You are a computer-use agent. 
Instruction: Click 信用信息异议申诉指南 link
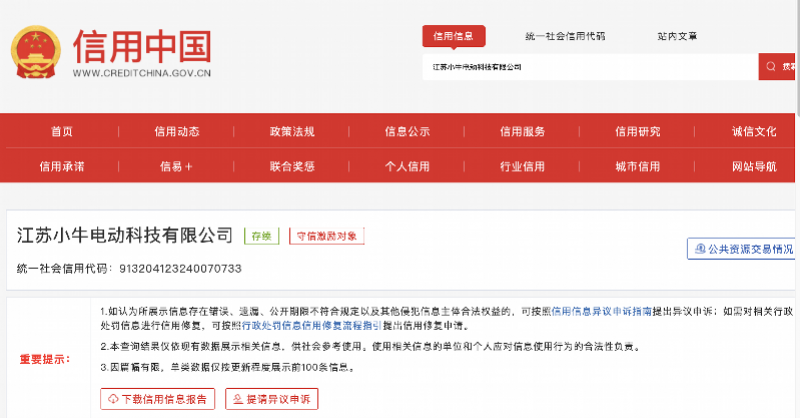click(602, 311)
